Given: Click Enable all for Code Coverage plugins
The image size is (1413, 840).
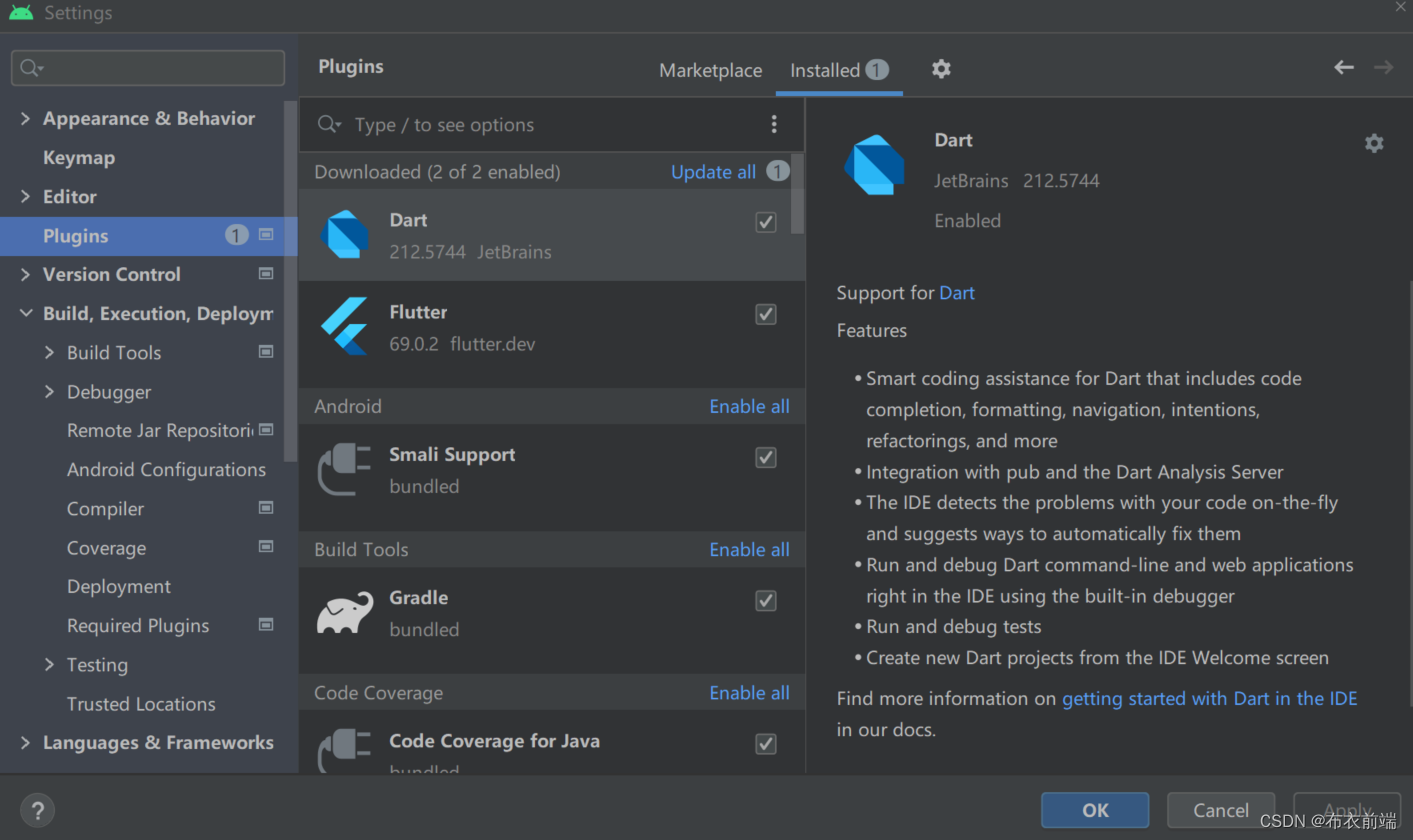Looking at the screenshot, I should [749, 693].
